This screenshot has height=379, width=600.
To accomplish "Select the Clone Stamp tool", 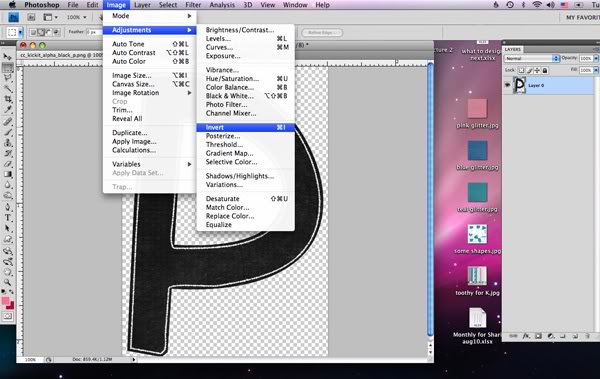I will 8,143.
